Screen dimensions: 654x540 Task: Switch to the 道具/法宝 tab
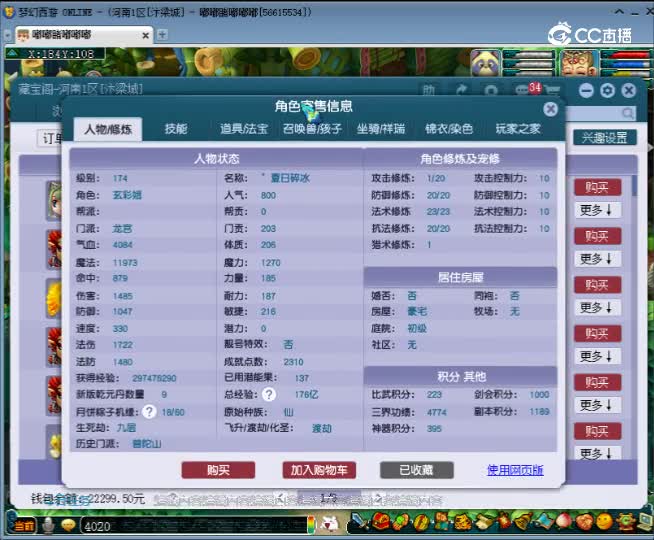244,128
